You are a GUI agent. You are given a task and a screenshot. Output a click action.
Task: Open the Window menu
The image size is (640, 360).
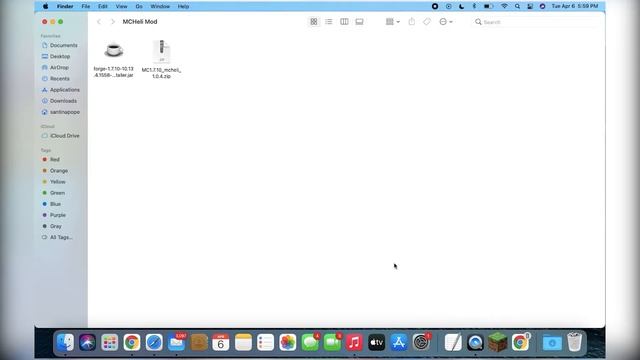pyautogui.click(x=160, y=6)
